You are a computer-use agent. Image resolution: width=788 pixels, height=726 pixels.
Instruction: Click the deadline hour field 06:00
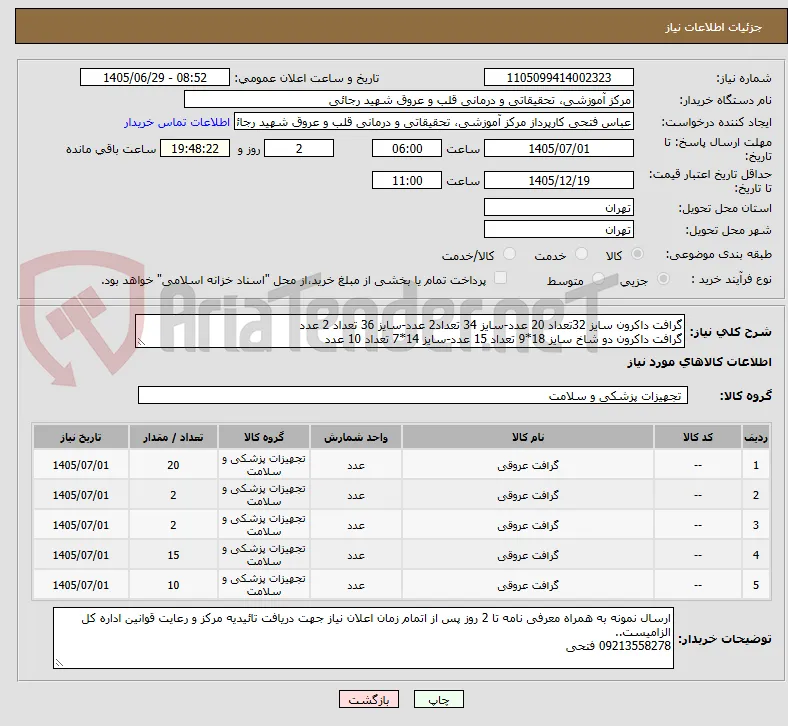[407, 149]
